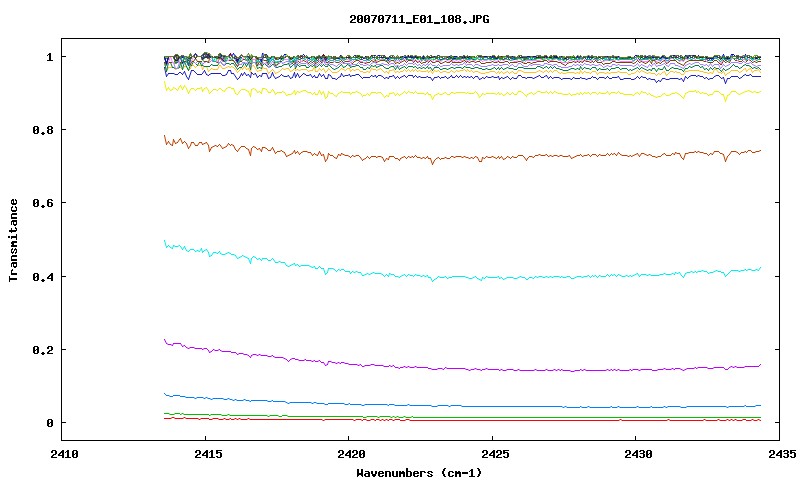Click the x-axis tick label 2425
Screen dimensions: 800x480
(x=495, y=453)
